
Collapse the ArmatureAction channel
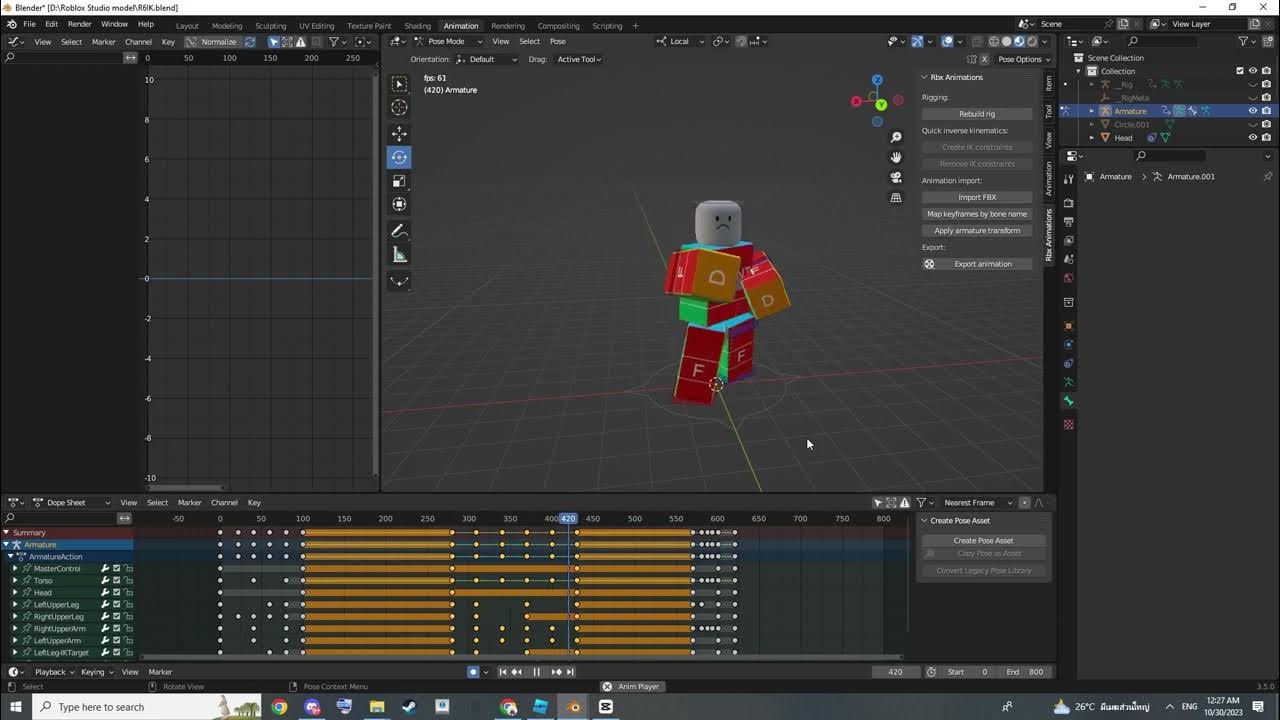click(x=11, y=557)
